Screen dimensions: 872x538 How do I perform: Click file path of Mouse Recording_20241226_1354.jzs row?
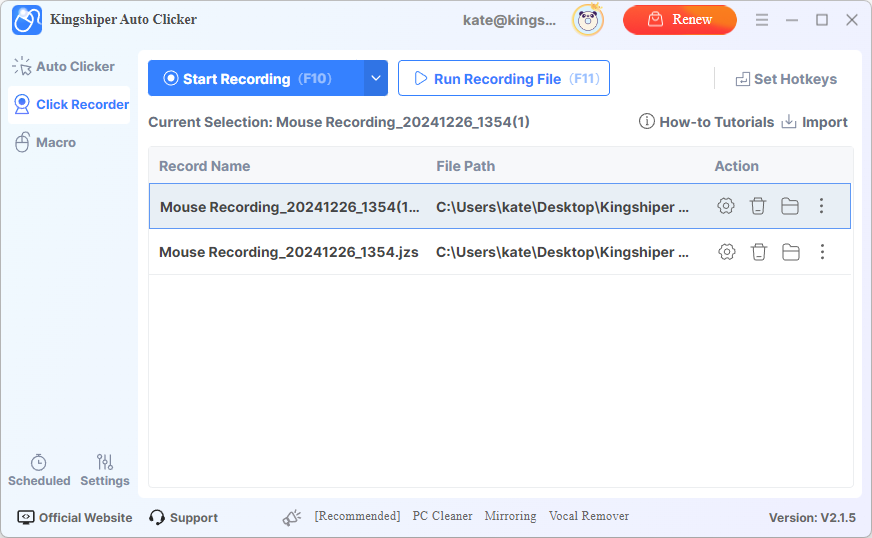click(x=562, y=252)
